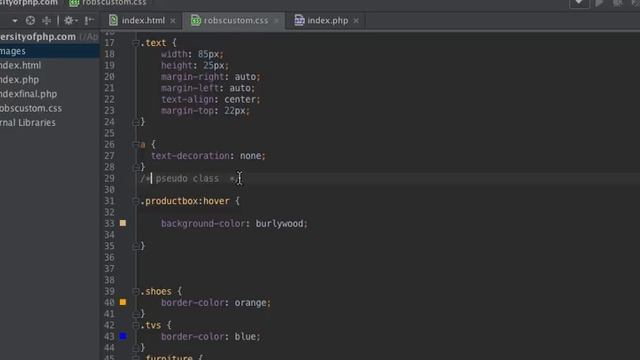The height and width of the screenshot is (360, 640).
Task: Click 'margin-left' property on line 21
Action: pos(190,88)
